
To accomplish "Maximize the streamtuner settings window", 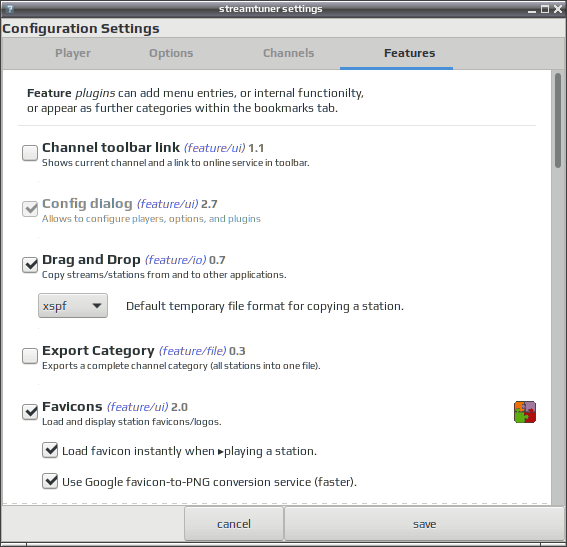I will [x=545, y=9].
